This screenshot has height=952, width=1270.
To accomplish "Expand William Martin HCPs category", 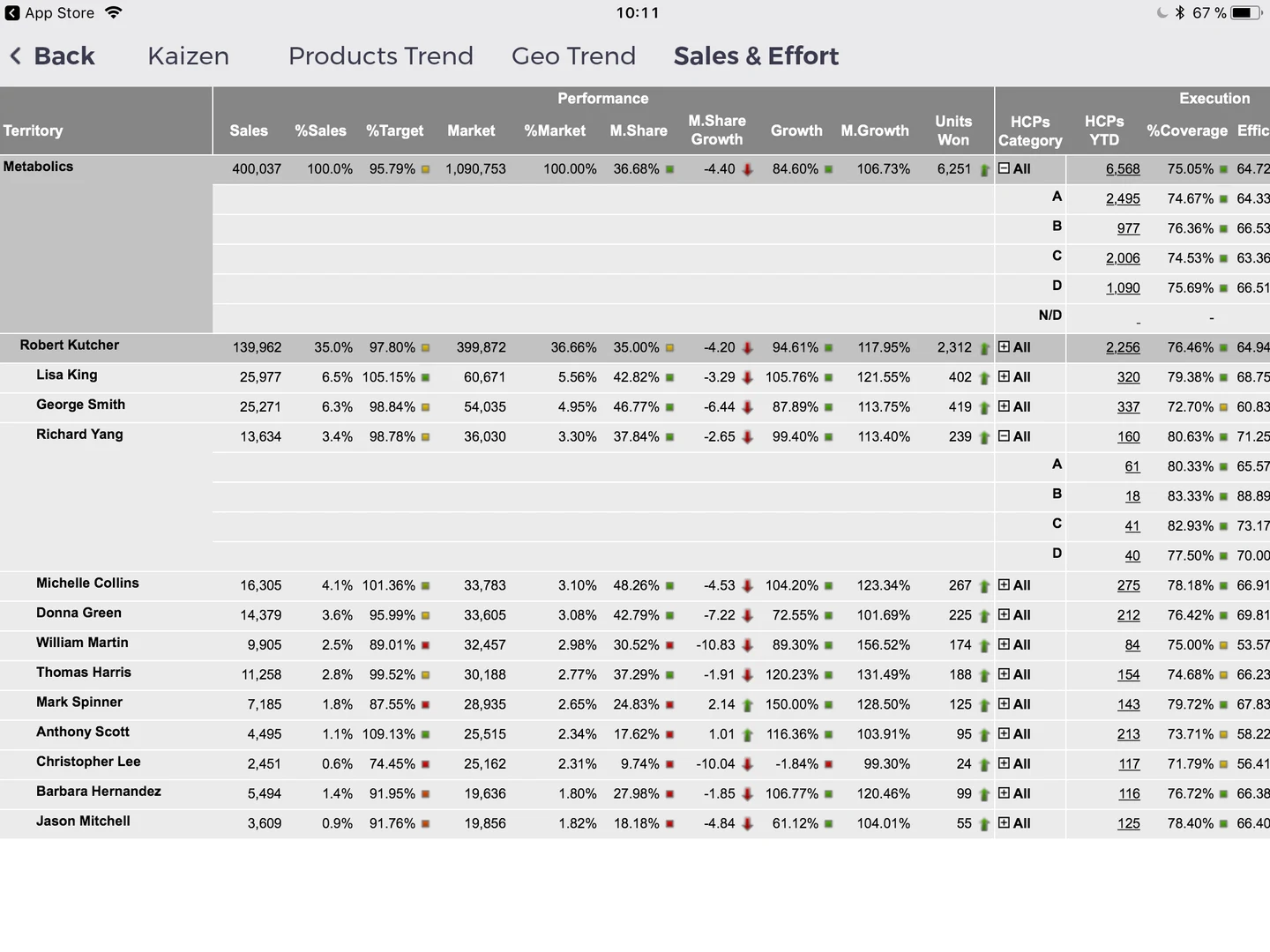I will [1004, 645].
